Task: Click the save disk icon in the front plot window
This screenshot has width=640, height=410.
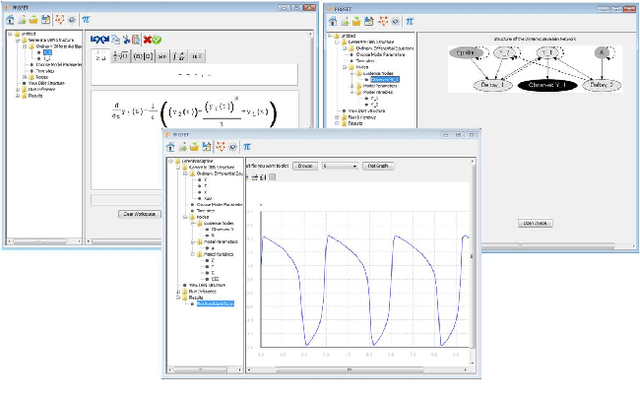Action: 207,147
